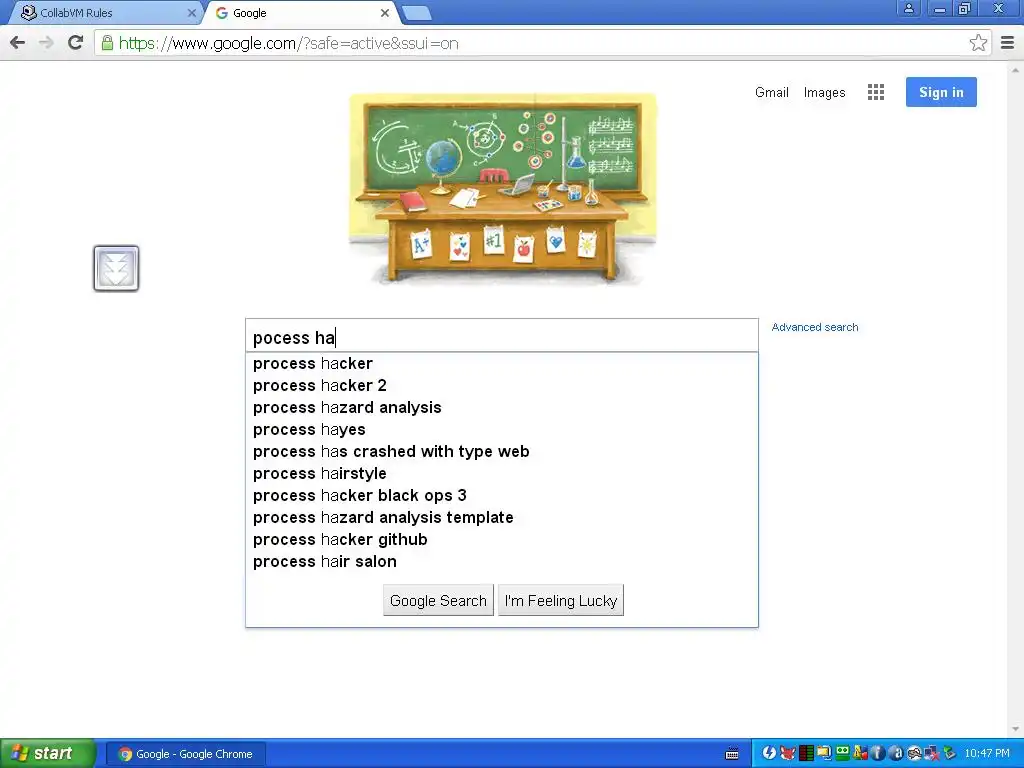1024x768 pixels.
Task: Close the Google tab
Action: (x=385, y=13)
